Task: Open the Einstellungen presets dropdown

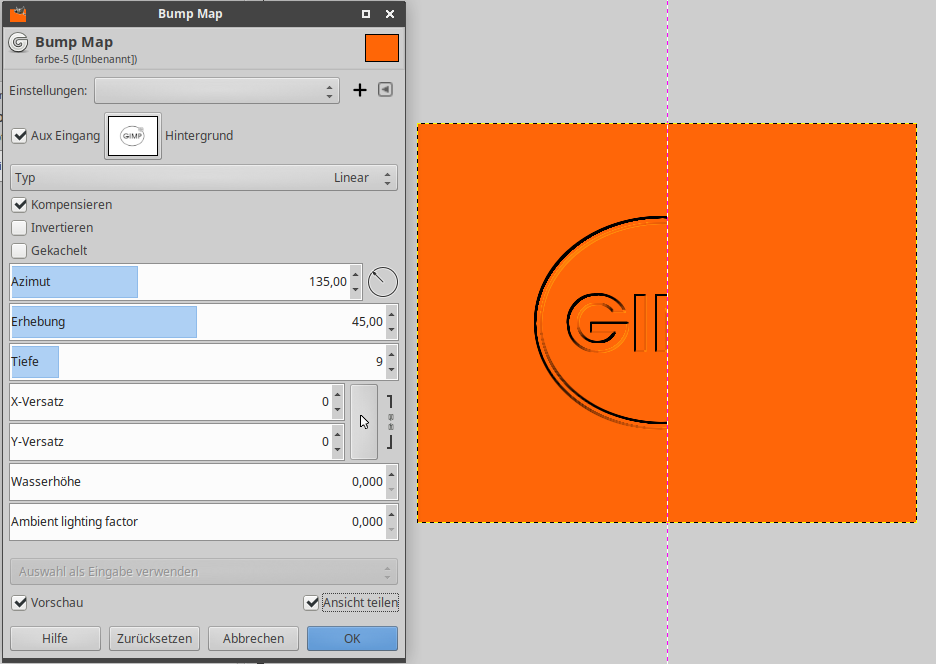Action: [217, 91]
